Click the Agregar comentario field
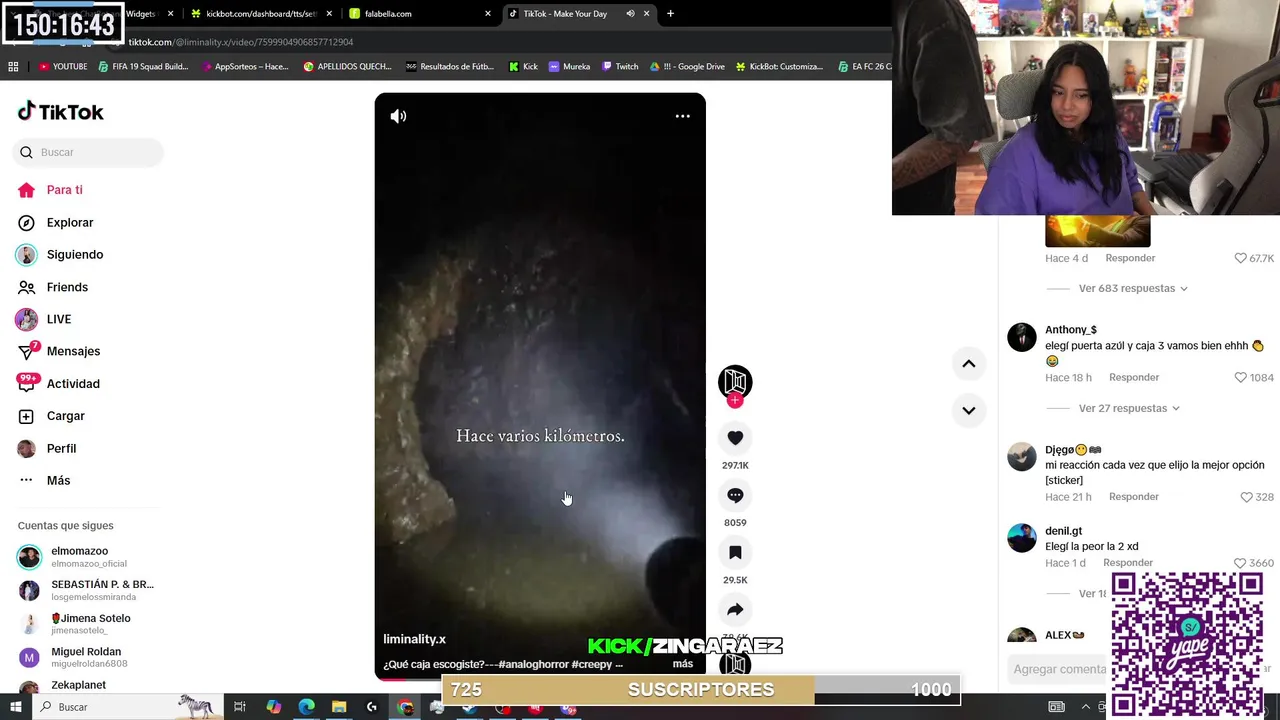1280x720 pixels. coord(1060,669)
